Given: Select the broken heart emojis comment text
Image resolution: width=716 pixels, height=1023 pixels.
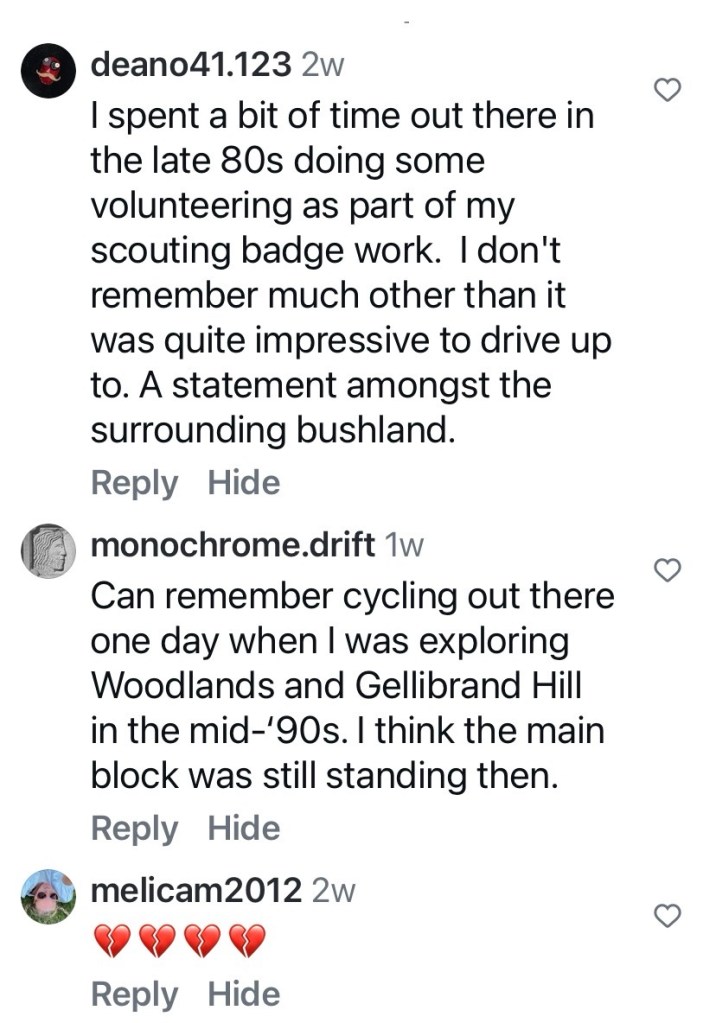Looking at the screenshot, I should point(178,941).
